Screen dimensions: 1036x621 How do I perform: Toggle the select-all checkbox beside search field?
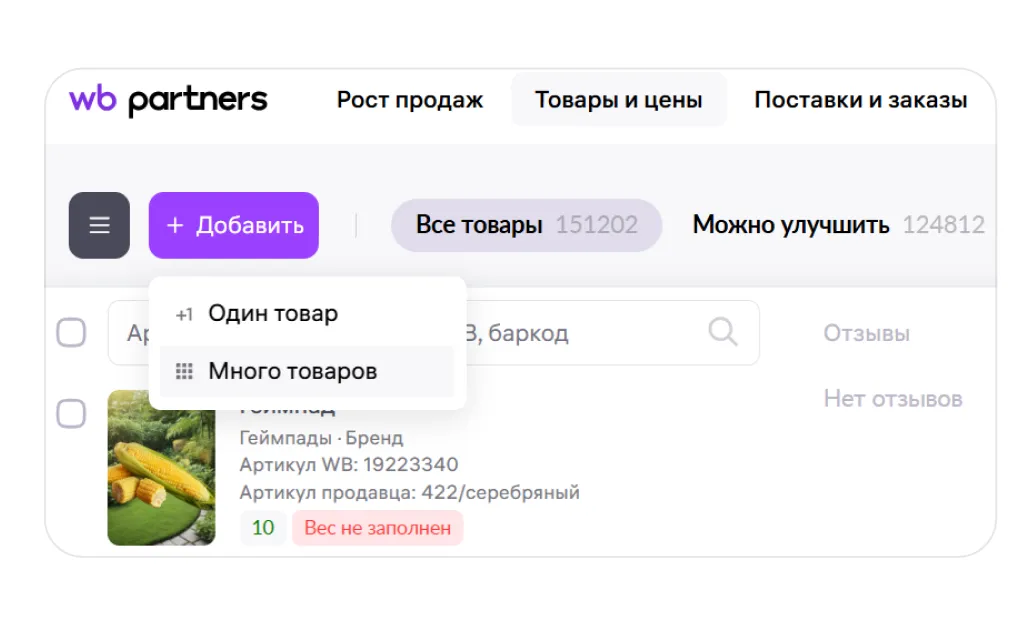[71, 332]
